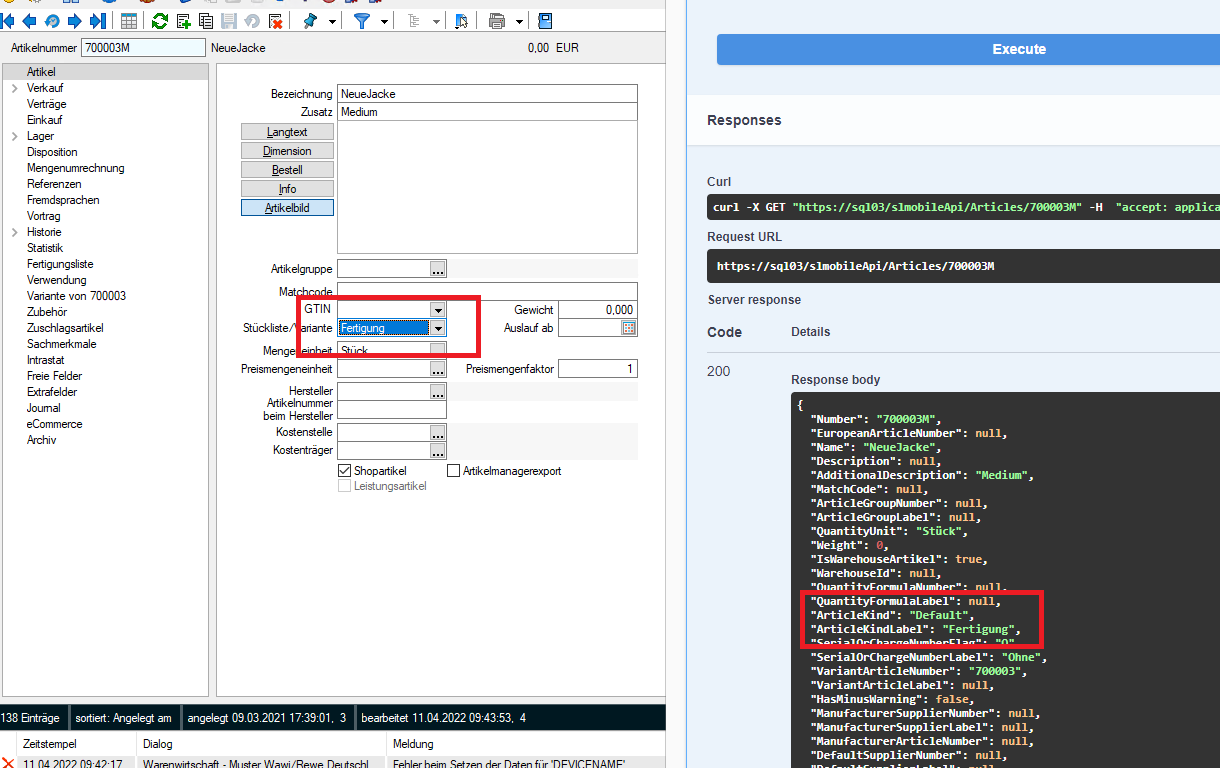Delete the current record
This screenshot has width=1220, height=768.
(275, 20)
